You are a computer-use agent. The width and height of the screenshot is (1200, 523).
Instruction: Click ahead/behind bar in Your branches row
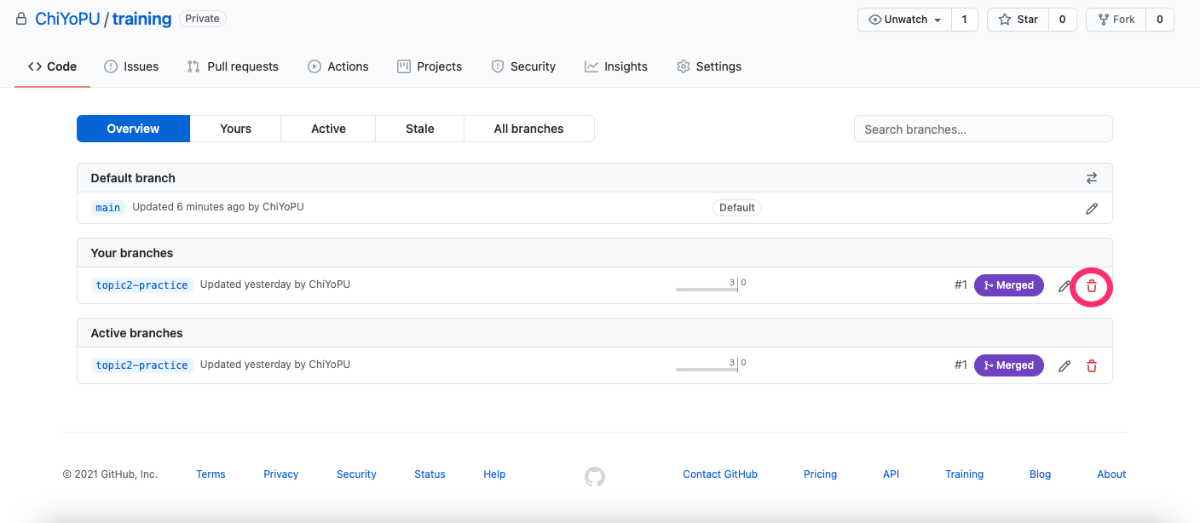click(x=712, y=285)
